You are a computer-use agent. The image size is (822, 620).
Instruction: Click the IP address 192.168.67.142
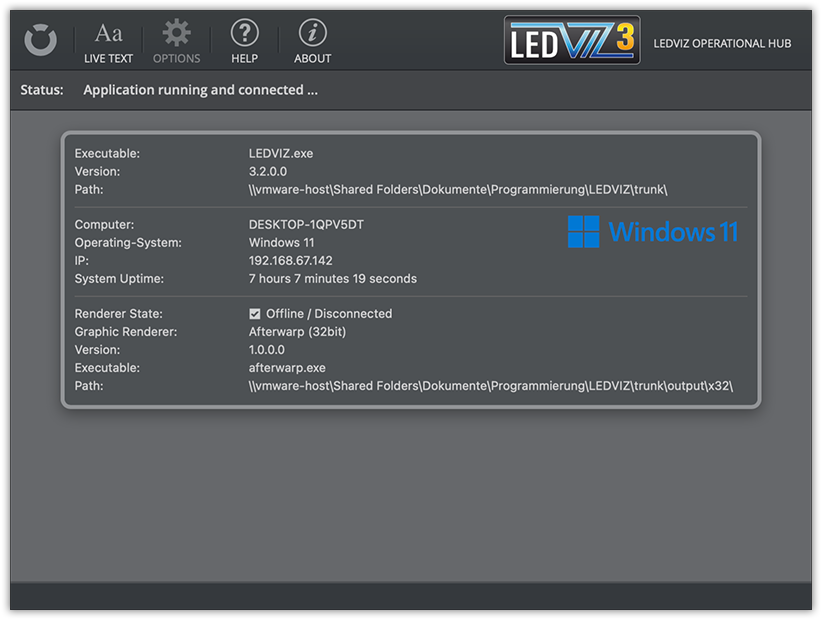[290, 260]
